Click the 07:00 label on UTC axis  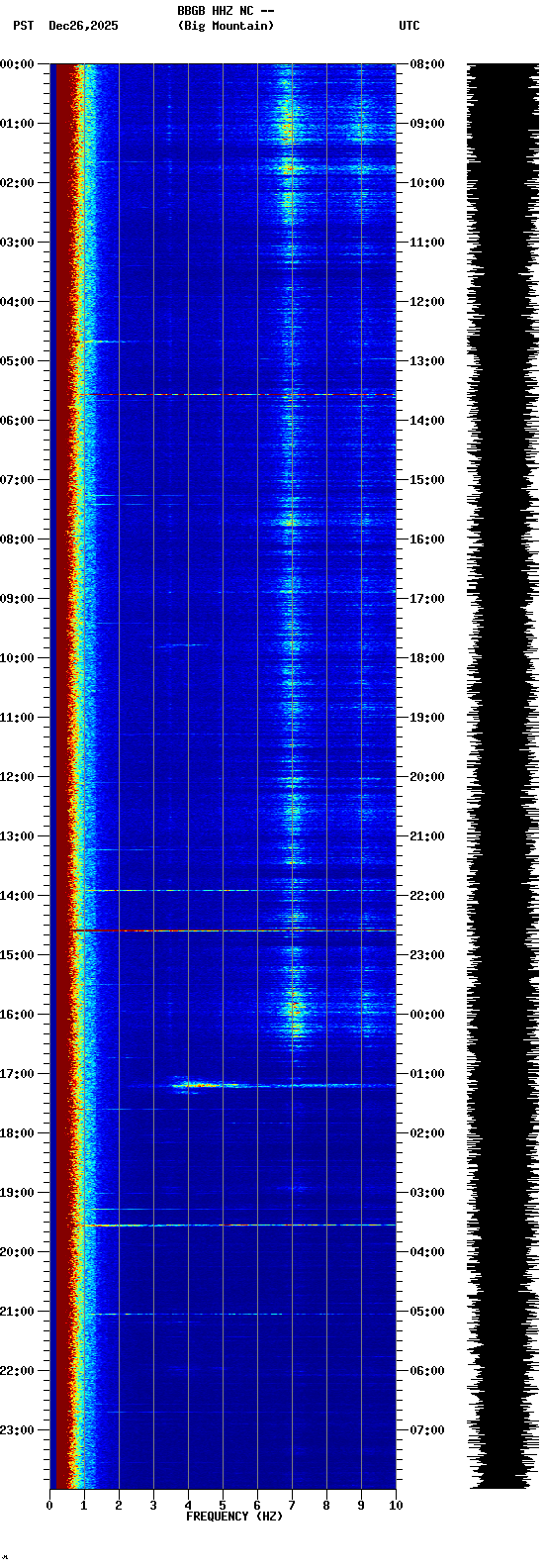pos(426,1430)
